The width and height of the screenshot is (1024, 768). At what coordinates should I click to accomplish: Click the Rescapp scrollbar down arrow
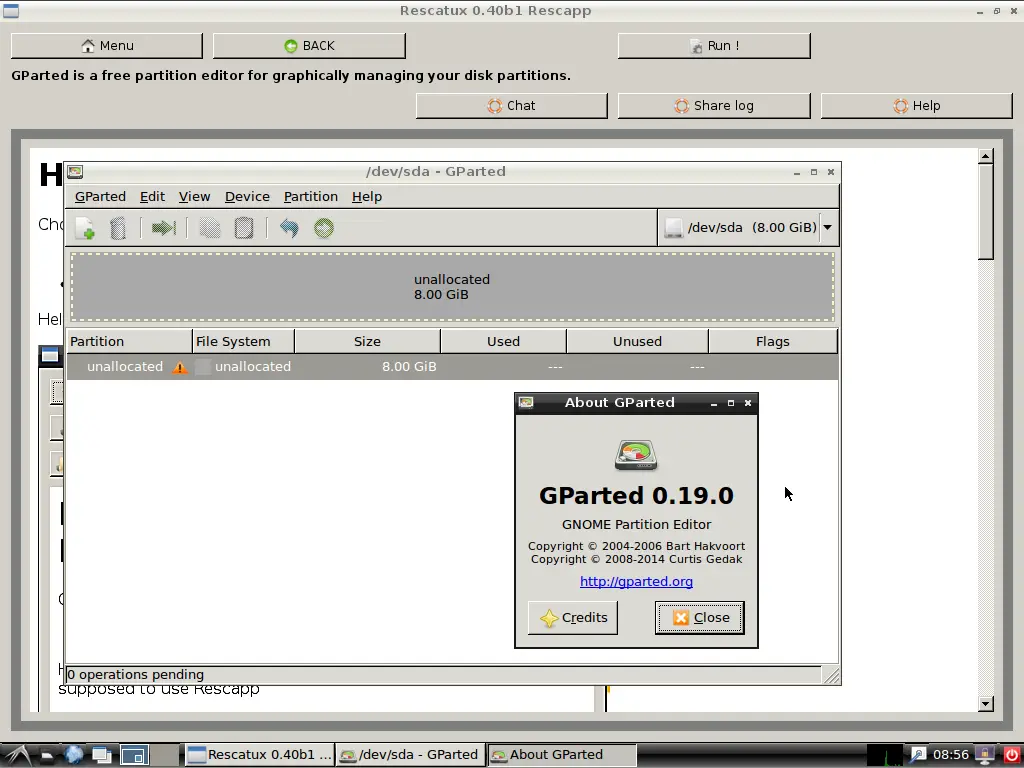[985, 703]
